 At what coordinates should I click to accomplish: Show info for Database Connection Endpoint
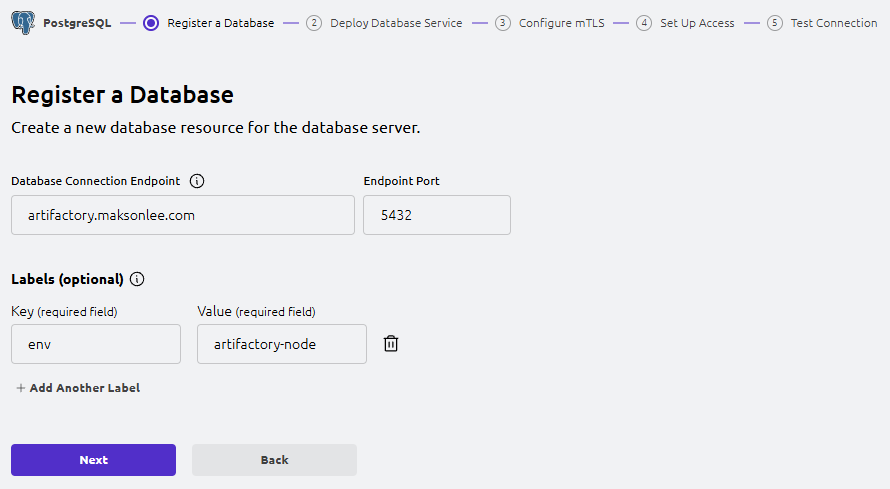tap(197, 181)
